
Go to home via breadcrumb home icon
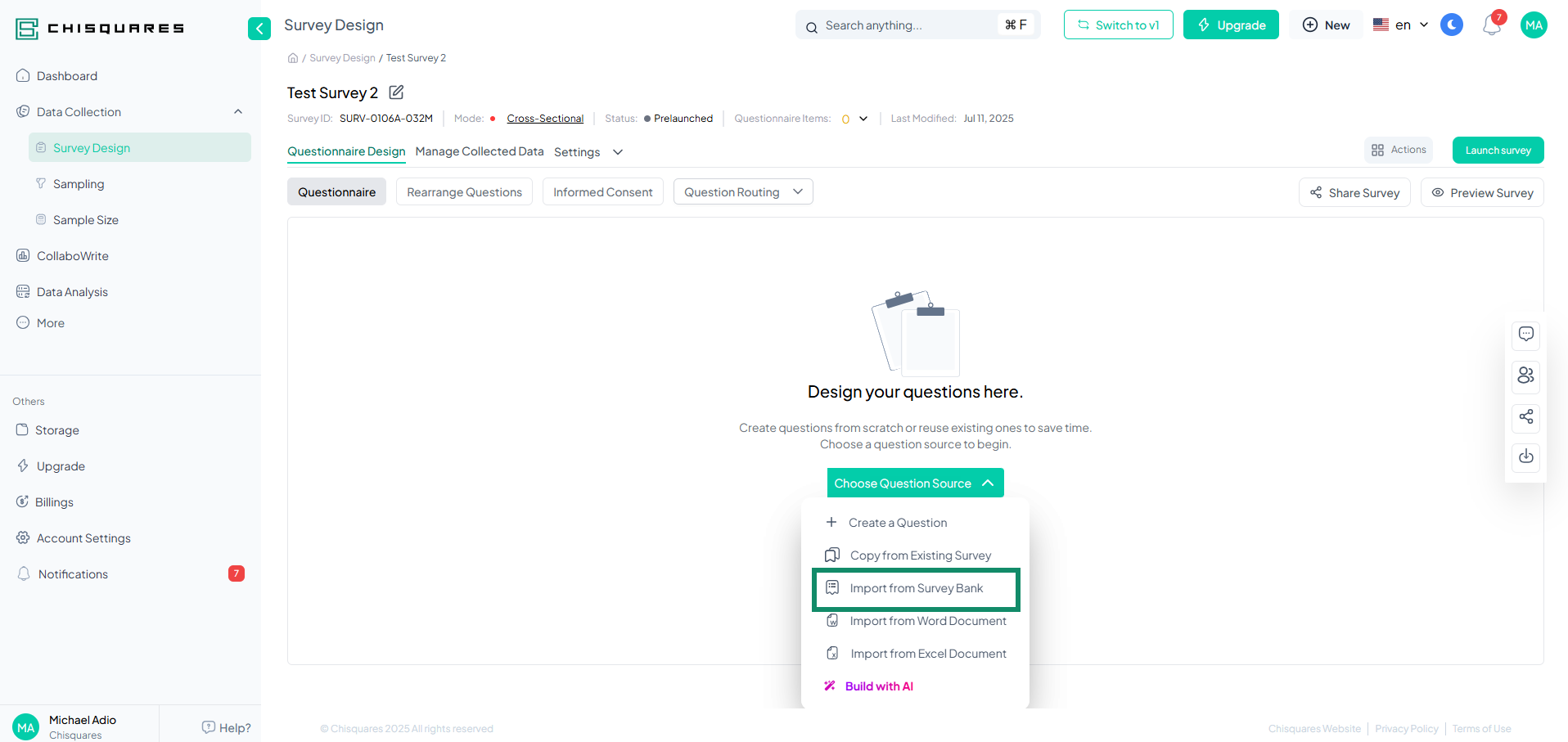tap(293, 58)
